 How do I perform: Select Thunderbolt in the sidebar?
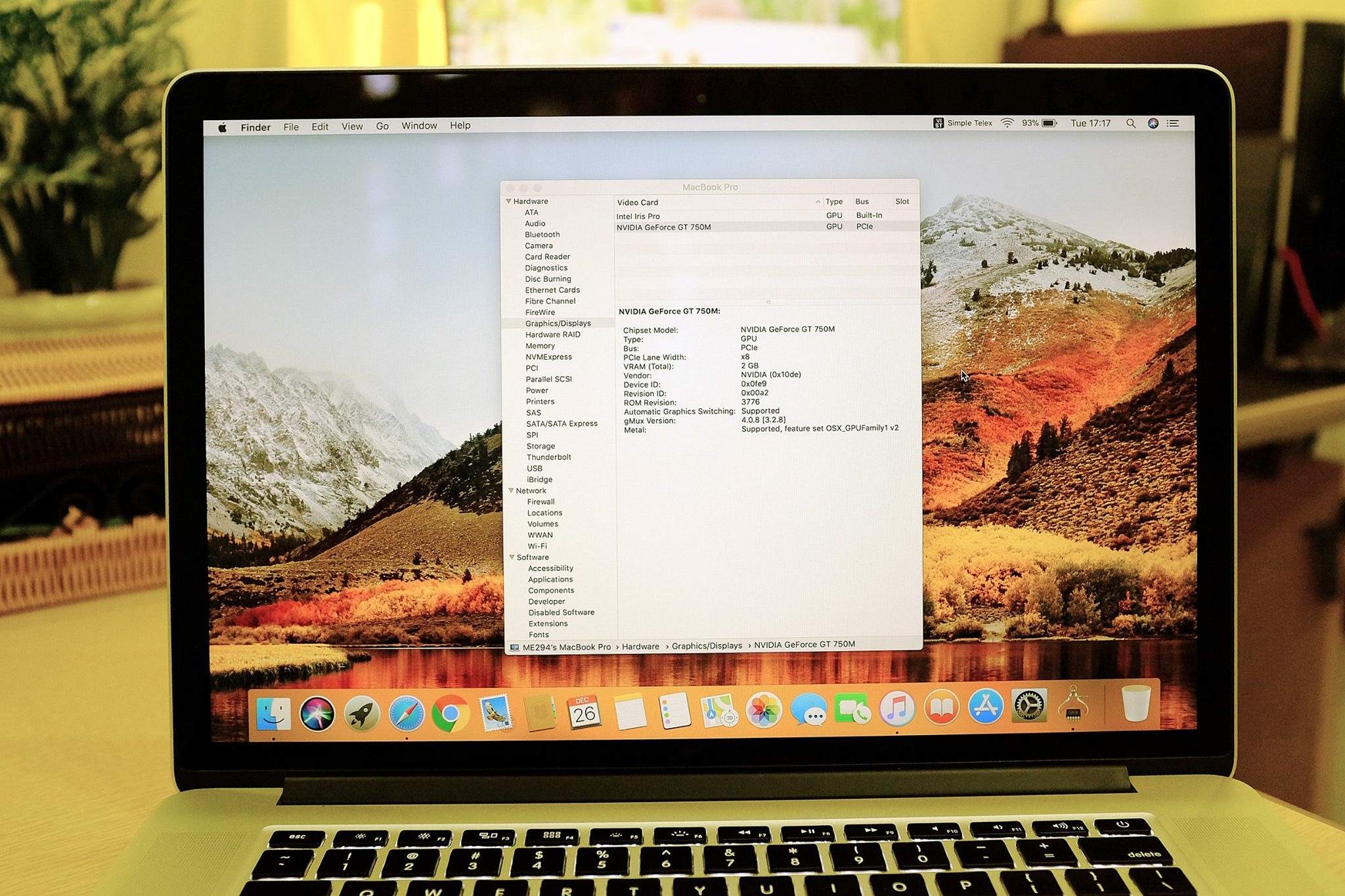[548, 457]
